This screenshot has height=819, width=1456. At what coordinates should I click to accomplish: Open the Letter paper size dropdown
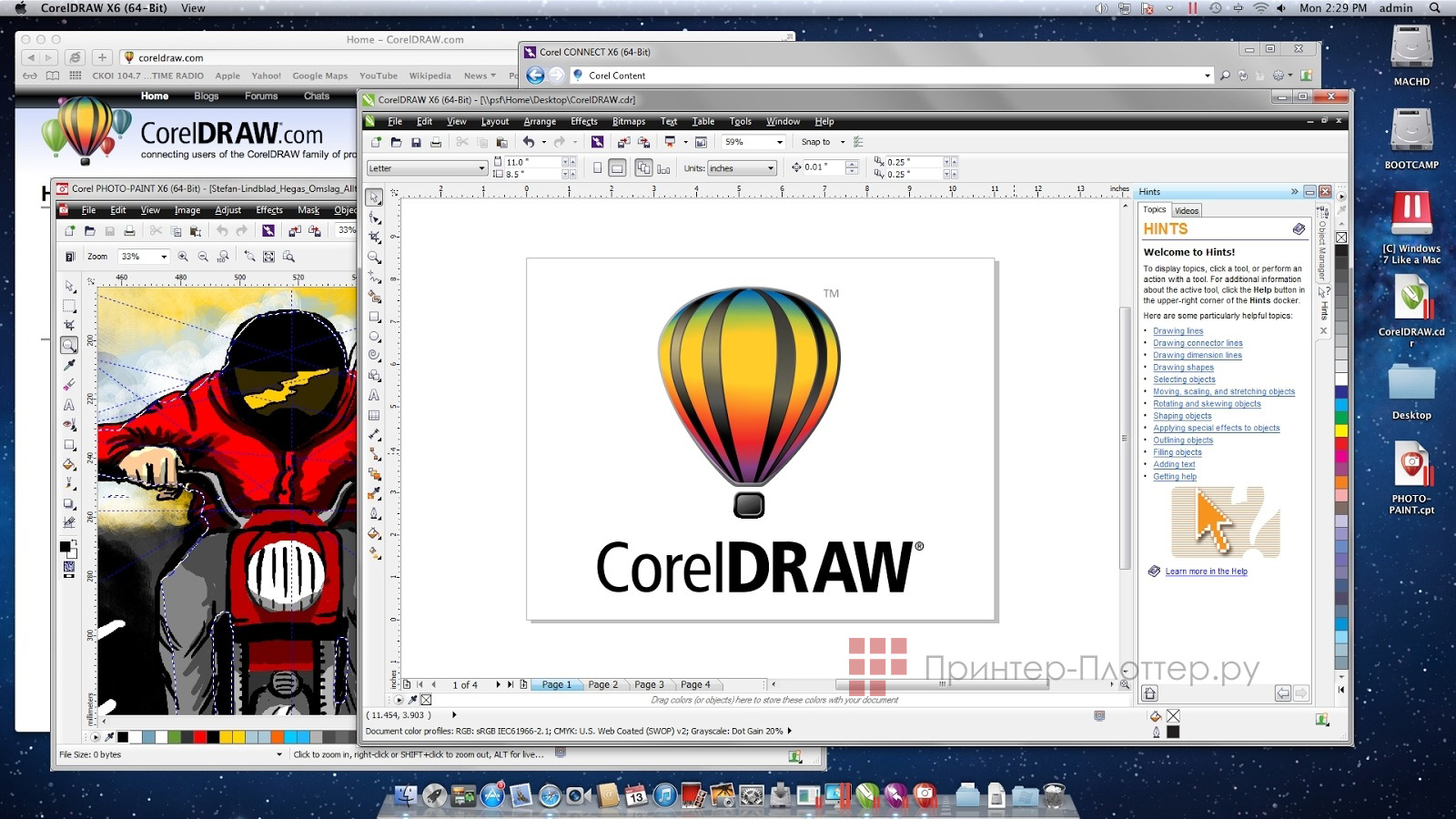483,168
